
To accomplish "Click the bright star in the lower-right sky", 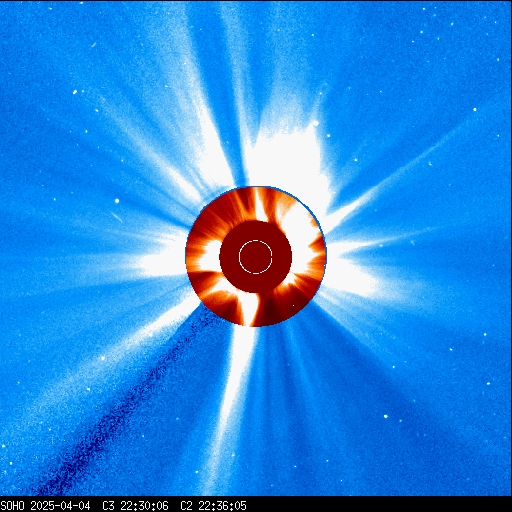I will 386,416.
